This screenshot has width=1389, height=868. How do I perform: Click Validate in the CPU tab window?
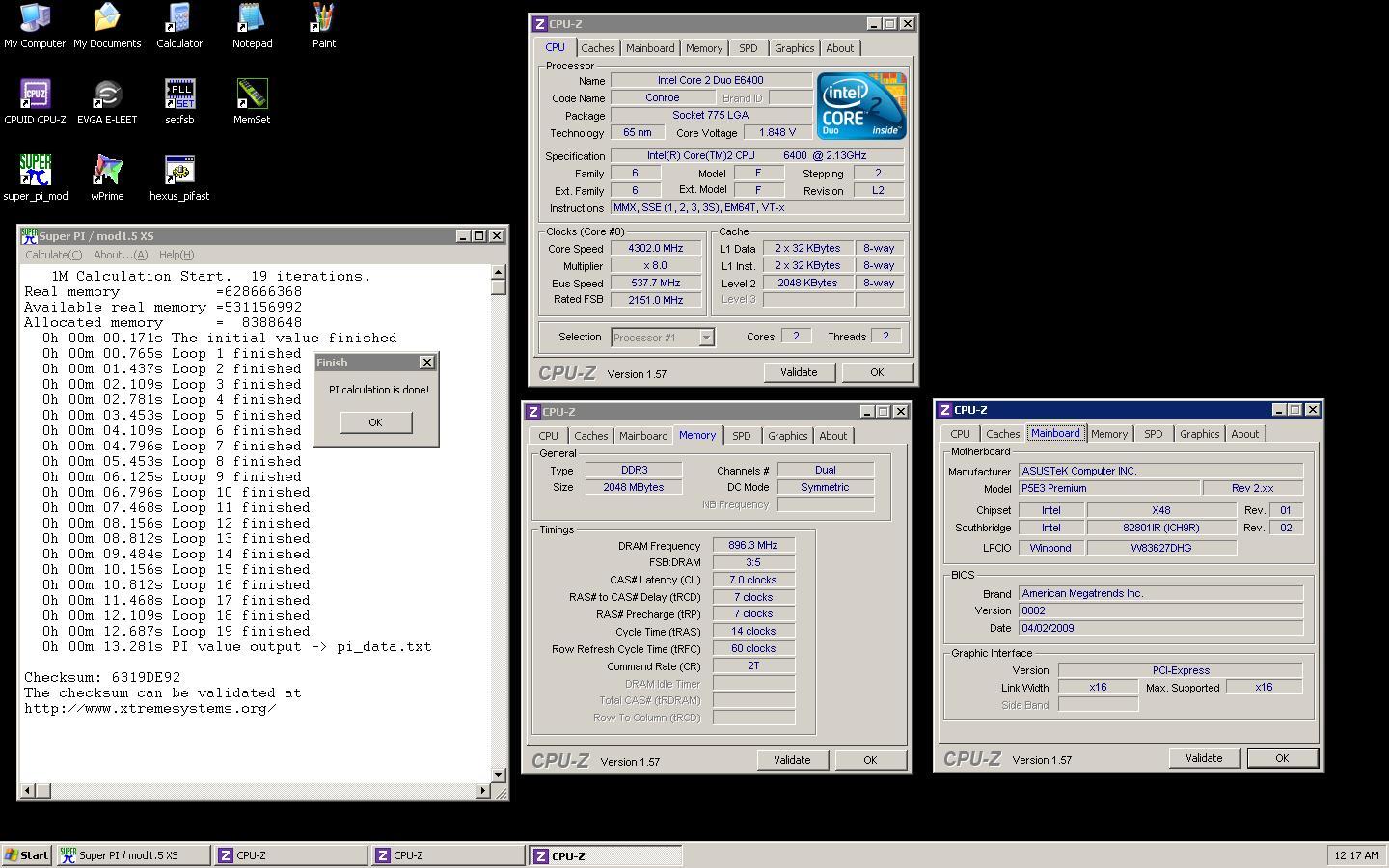(799, 372)
